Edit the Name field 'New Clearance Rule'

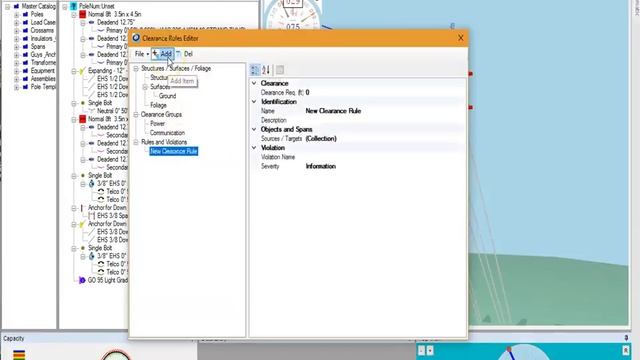coord(384,111)
